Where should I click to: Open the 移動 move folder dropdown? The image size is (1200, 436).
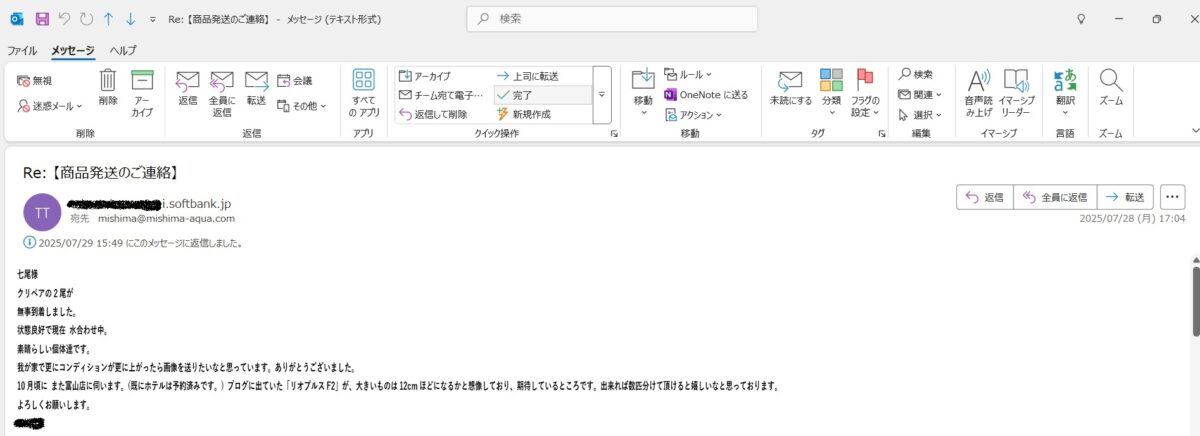(x=643, y=93)
